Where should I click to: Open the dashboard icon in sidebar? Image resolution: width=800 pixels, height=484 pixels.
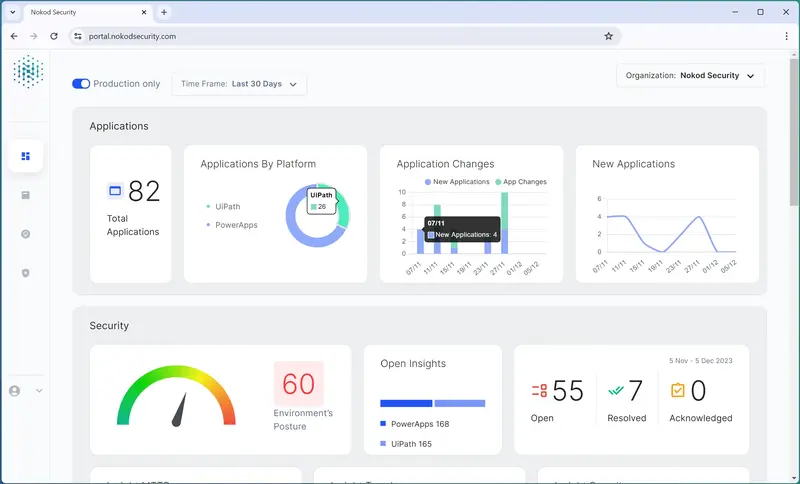pos(26,156)
